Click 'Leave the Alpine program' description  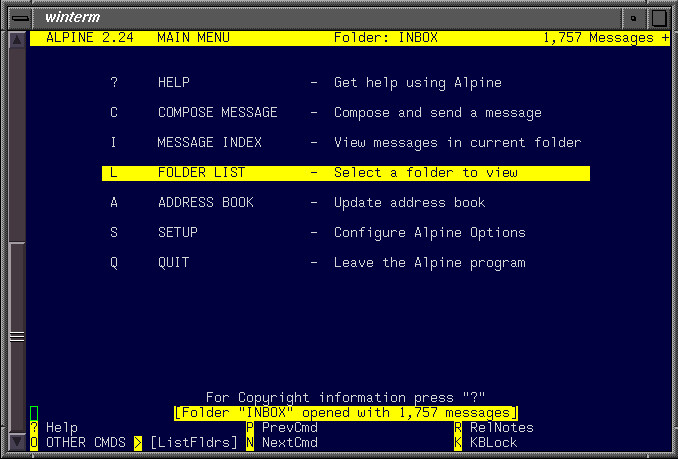[x=430, y=262]
